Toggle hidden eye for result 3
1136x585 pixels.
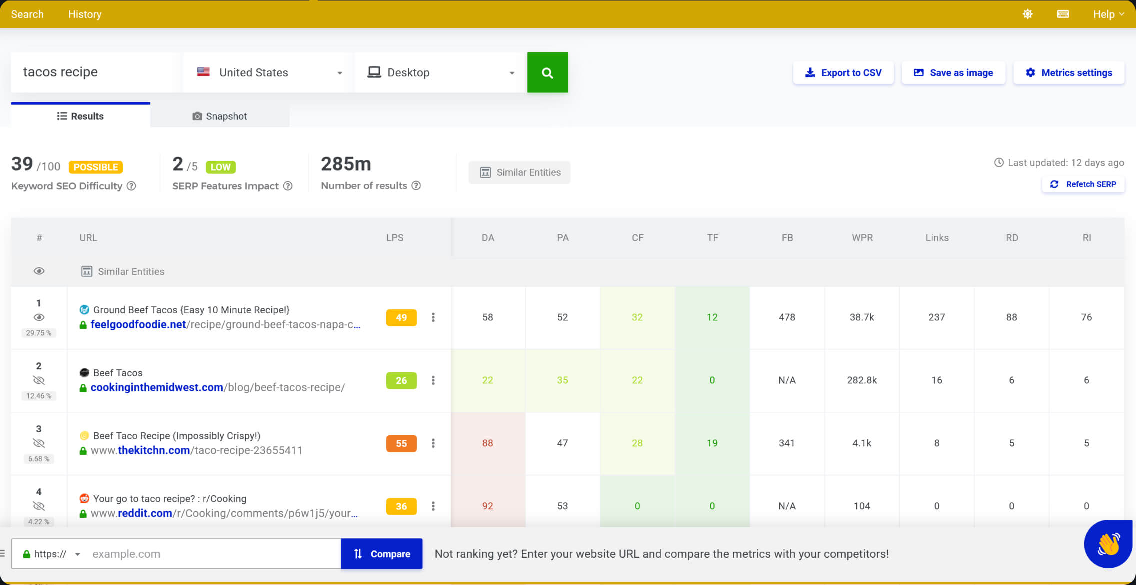click(39, 443)
